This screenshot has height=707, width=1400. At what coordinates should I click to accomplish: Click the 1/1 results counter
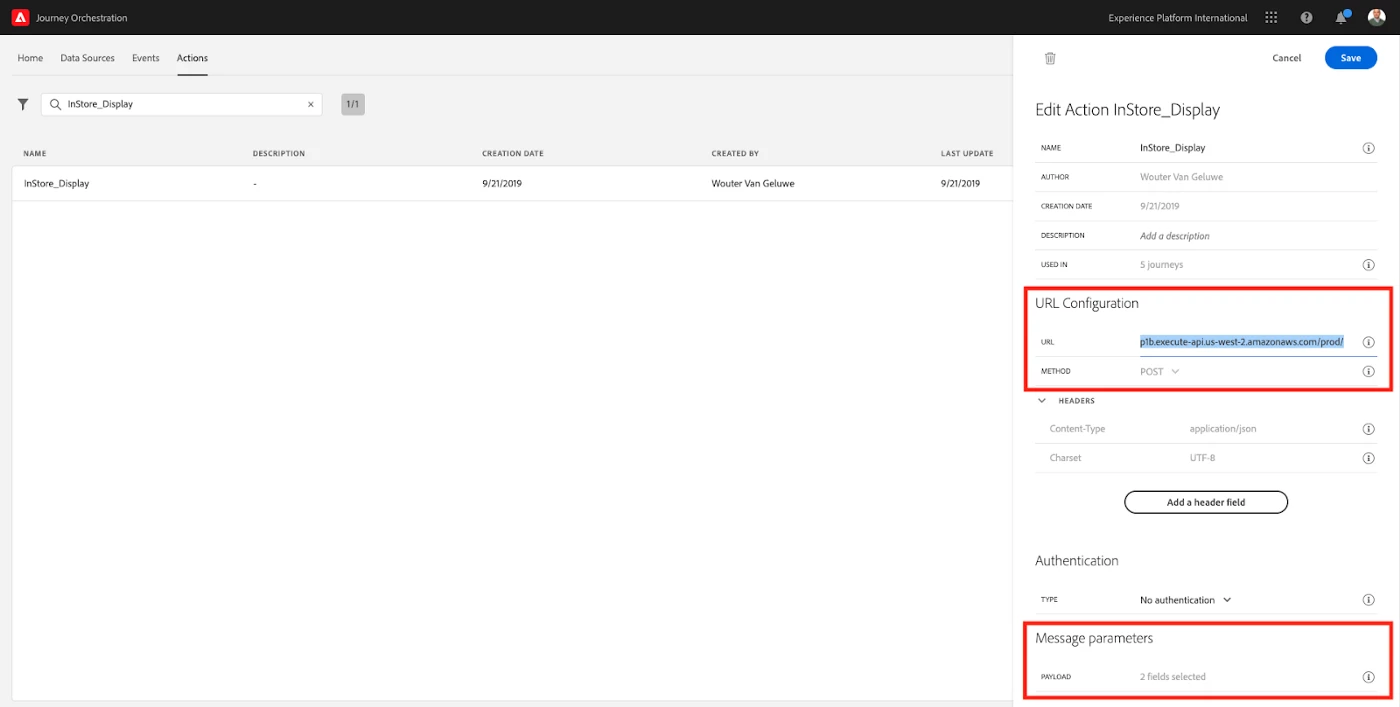tap(353, 104)
